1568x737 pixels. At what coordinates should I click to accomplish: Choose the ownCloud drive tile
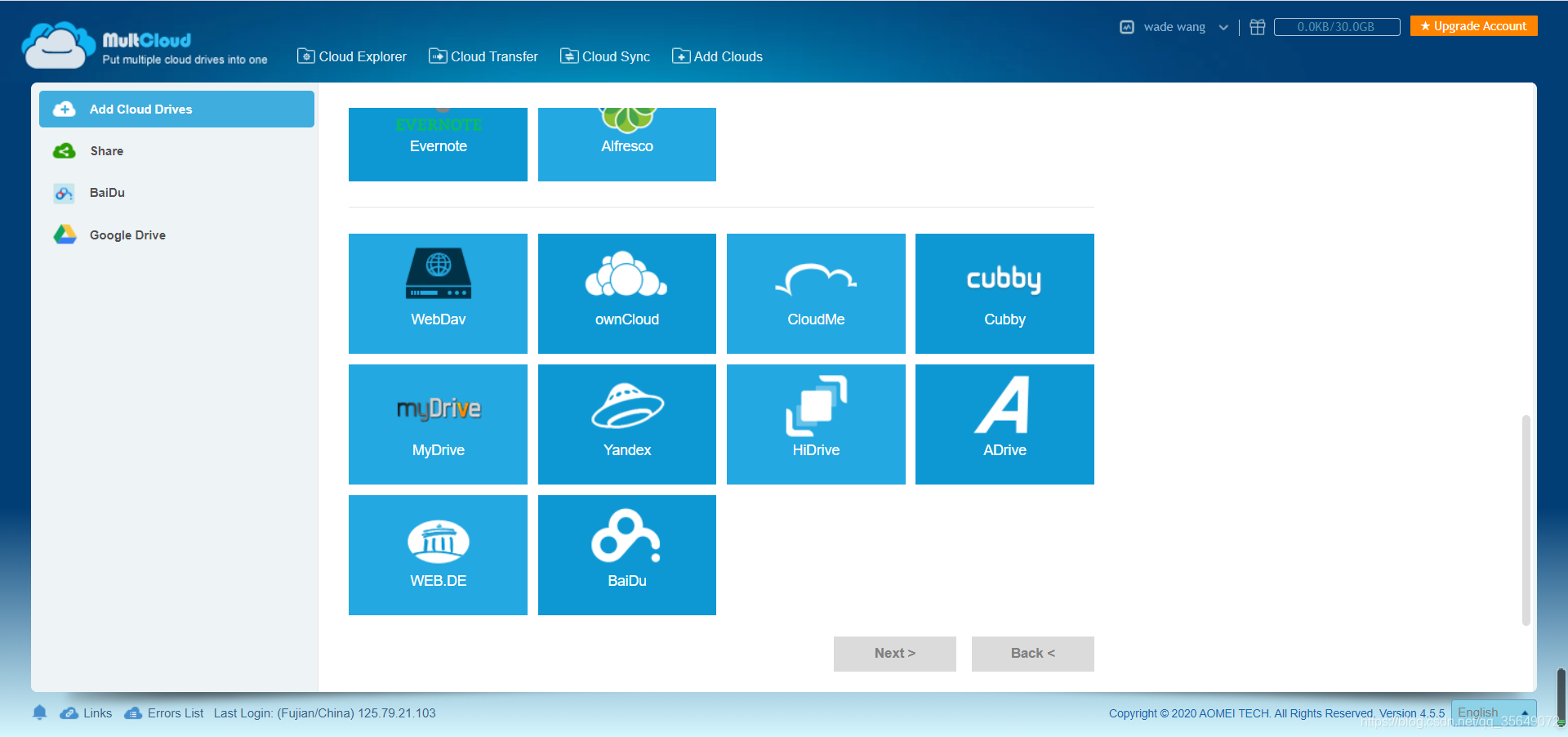coord(627,293)
